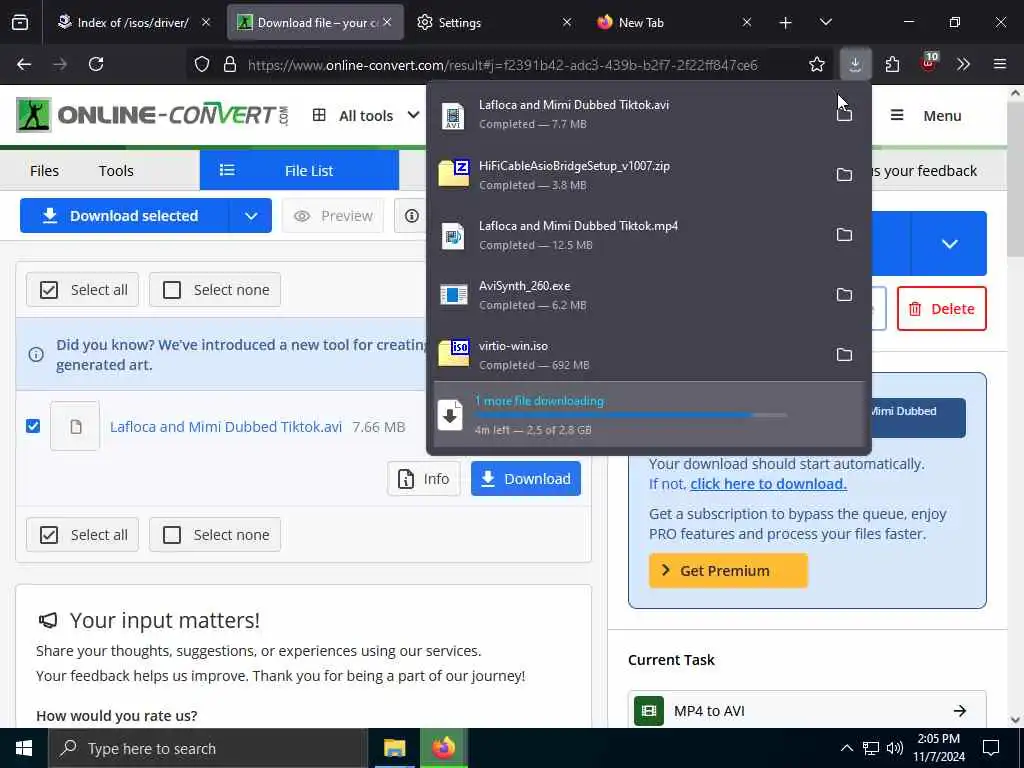This screenshot has height=768, width=1024.
Task: Toggle the Downloads toolbar button
Action: pos(855,64)
